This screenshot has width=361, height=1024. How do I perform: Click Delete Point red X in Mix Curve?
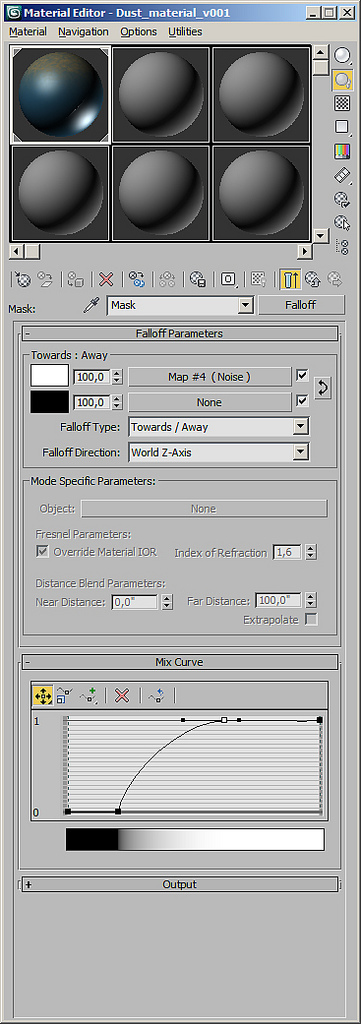[121, 696]
